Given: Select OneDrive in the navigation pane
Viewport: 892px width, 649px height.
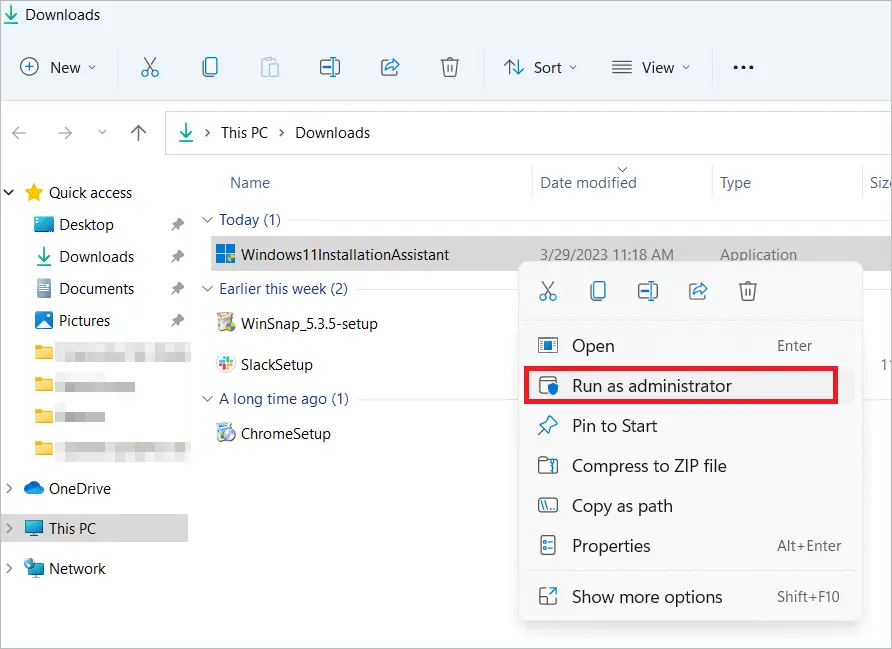Looking at the screenshot, I should coord(80,488).
